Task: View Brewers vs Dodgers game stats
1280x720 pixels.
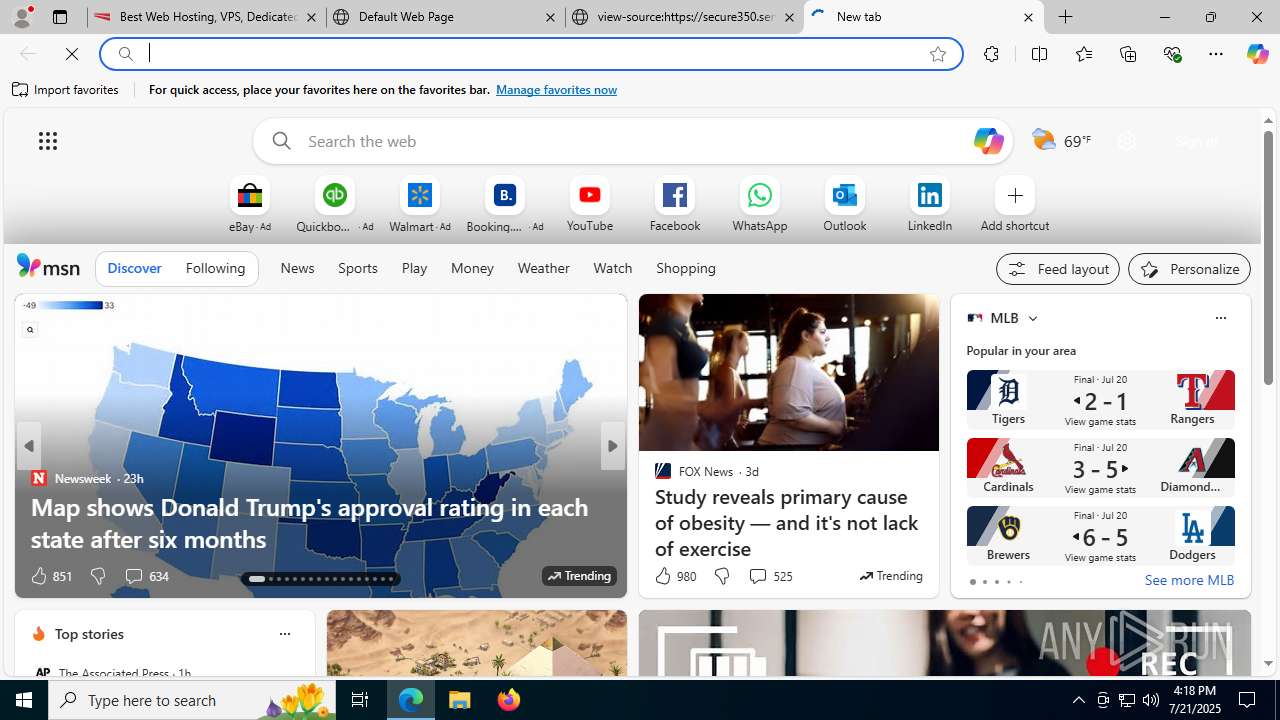Action: pos(1100,558)
